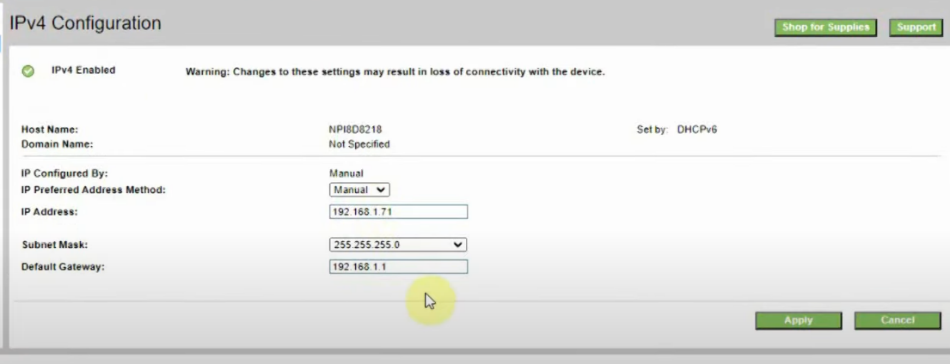Click the 'Host Name:' label
The image size is (950, 364).
50,130
